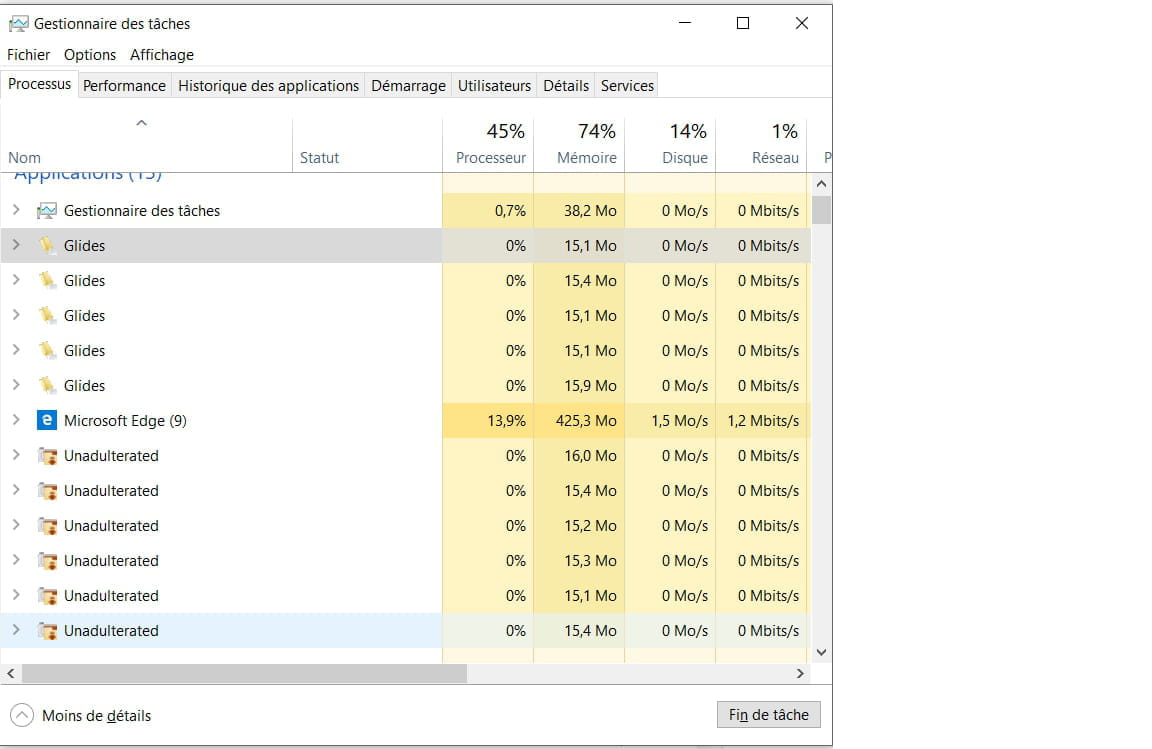Click icon of Unadulterated row using 15,1 Mo
1152x749 pixels.
[48, 595]
